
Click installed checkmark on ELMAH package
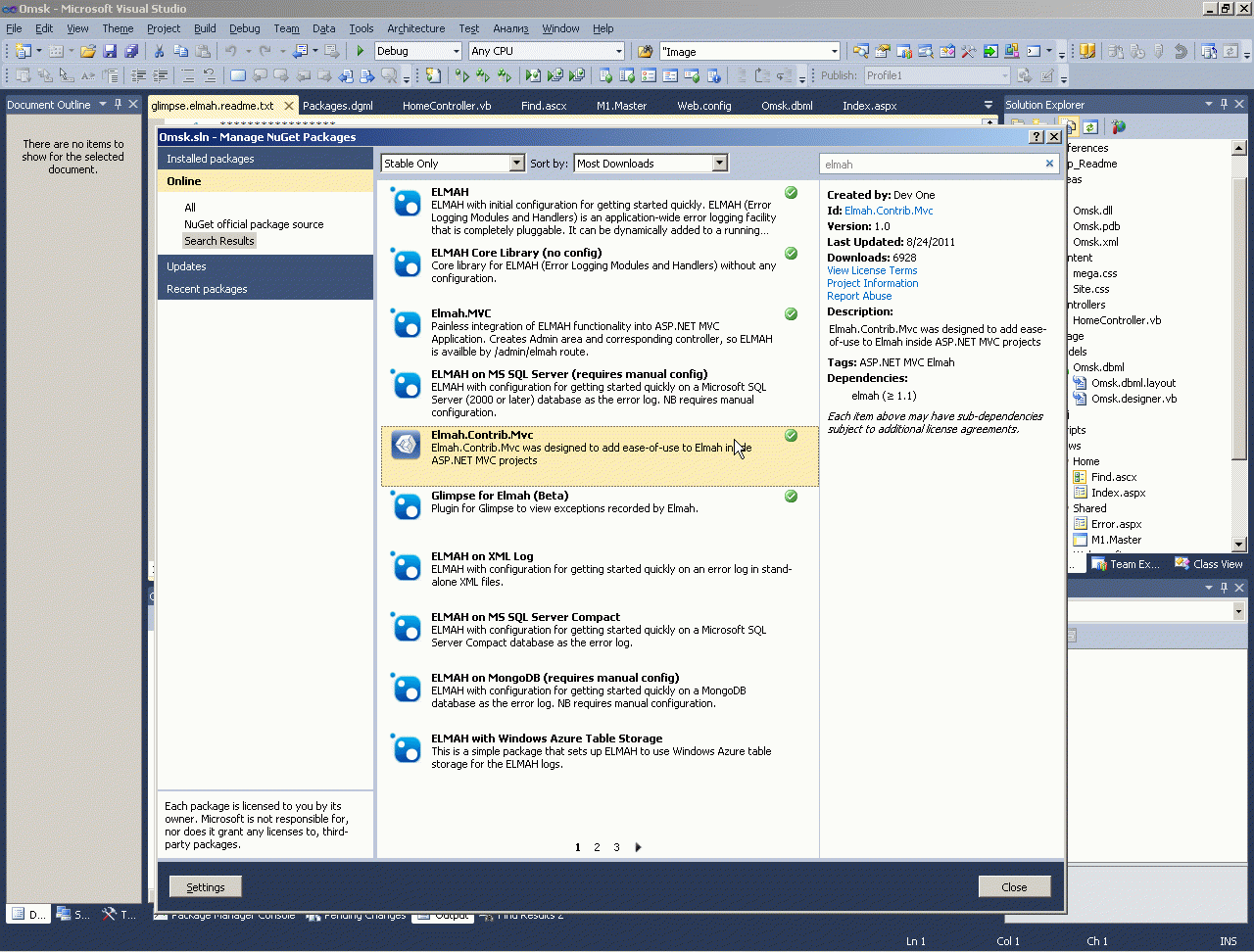(791, 193)
